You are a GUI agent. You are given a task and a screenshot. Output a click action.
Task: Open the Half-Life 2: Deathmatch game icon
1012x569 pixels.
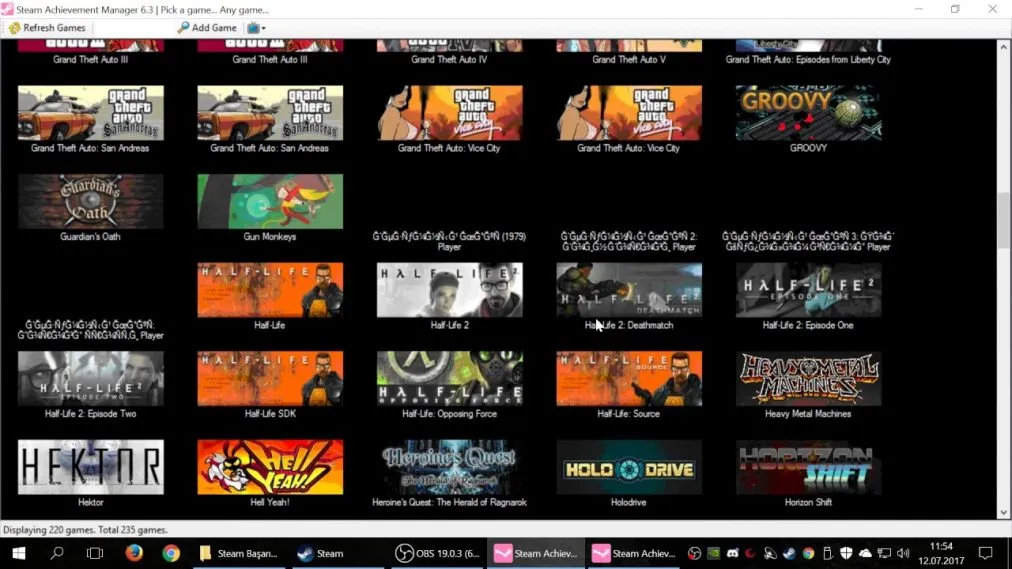(x=629, y=290)
